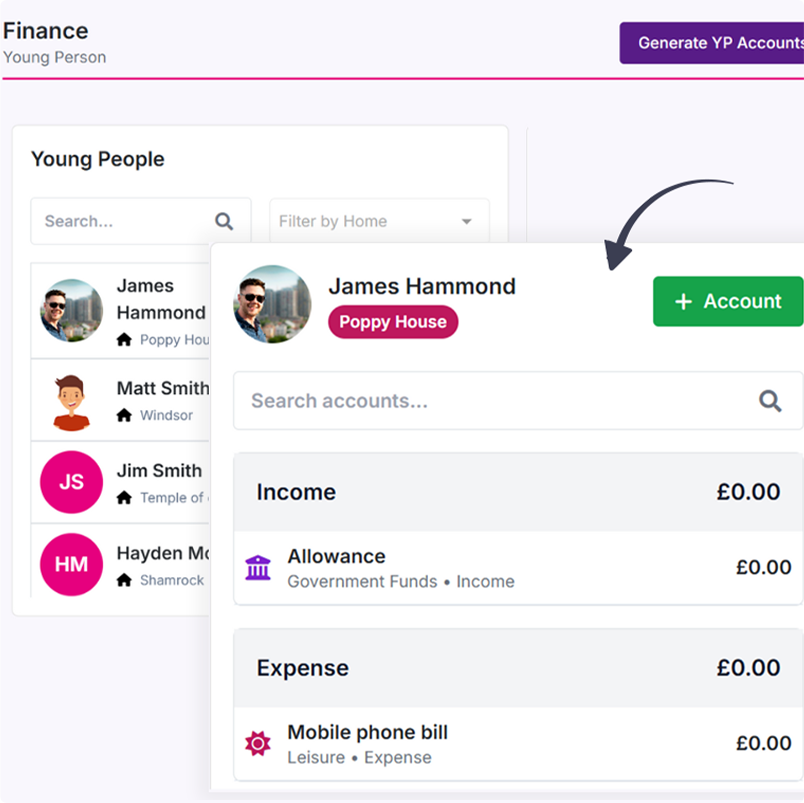Click the search icon in Young People panel

(222, 220)
